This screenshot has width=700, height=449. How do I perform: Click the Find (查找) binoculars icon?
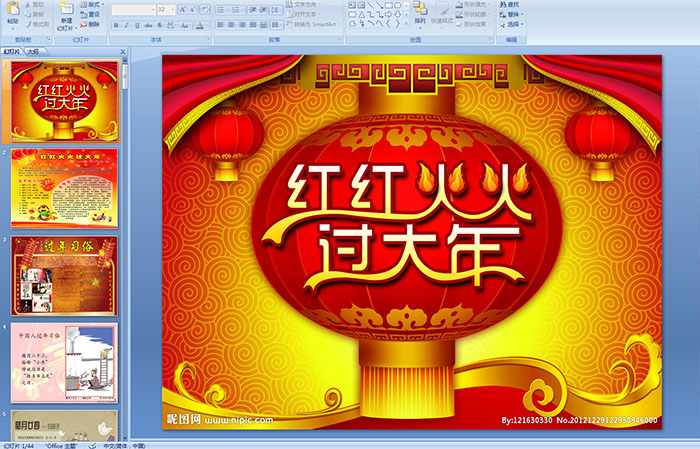(x=503, y=4)
